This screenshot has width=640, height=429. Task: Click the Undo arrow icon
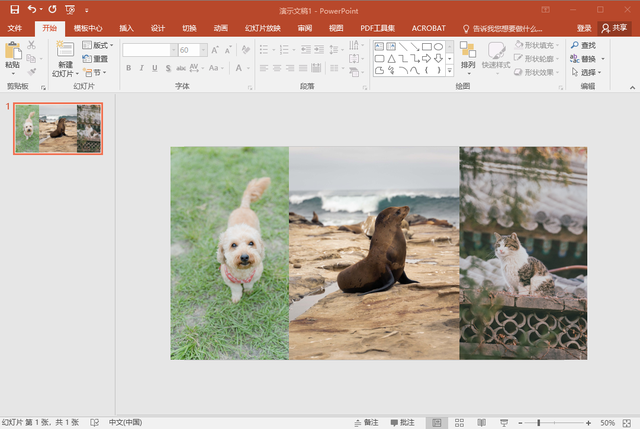31,9
